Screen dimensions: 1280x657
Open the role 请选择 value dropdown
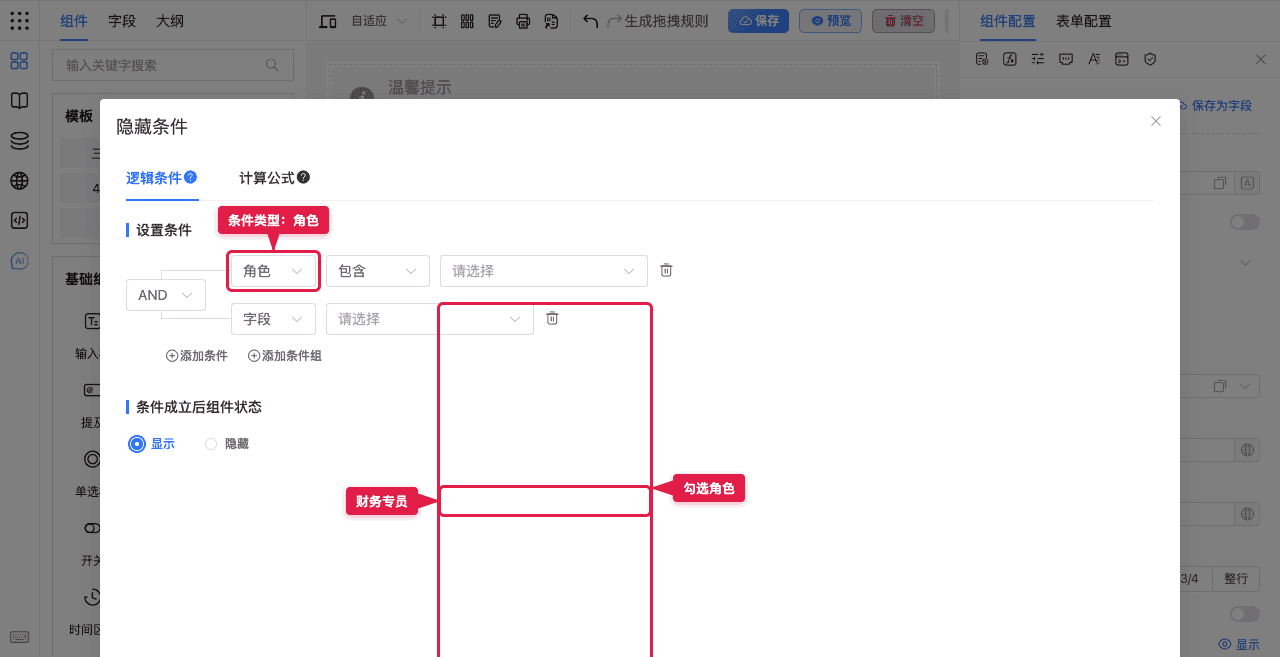(544, 271)
